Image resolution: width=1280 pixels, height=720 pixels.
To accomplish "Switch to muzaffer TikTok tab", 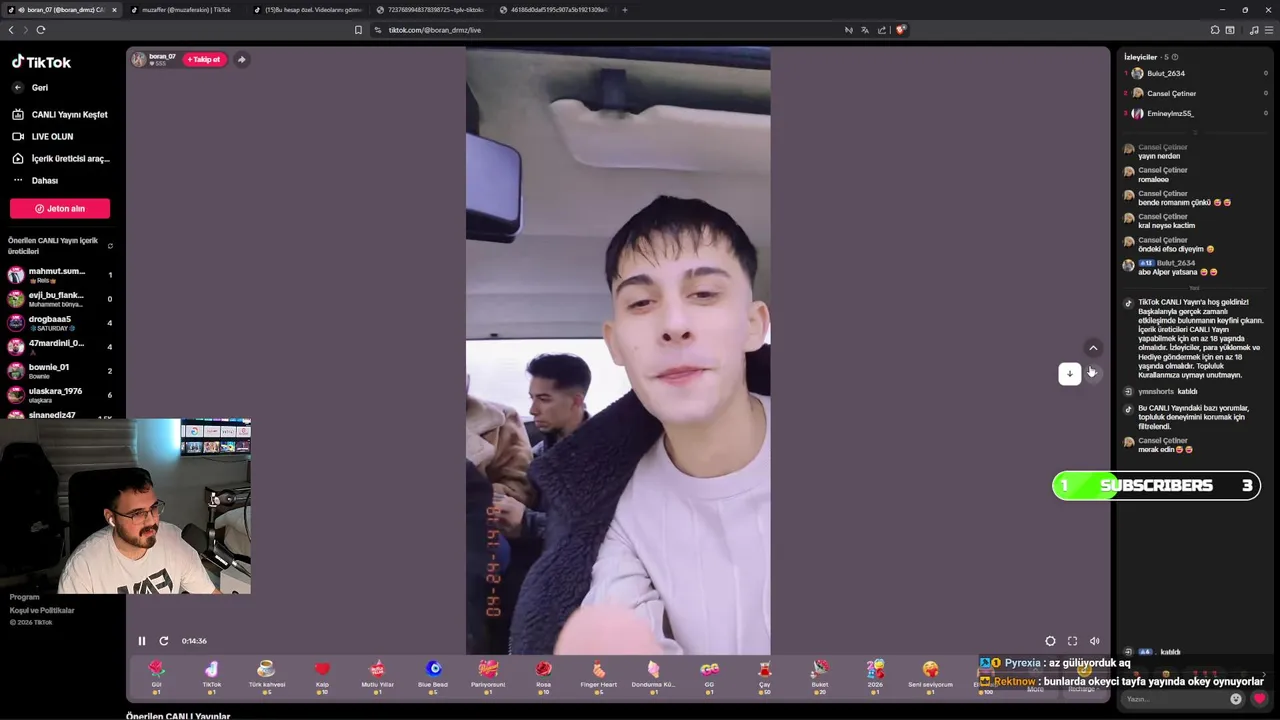I will 186,10.
